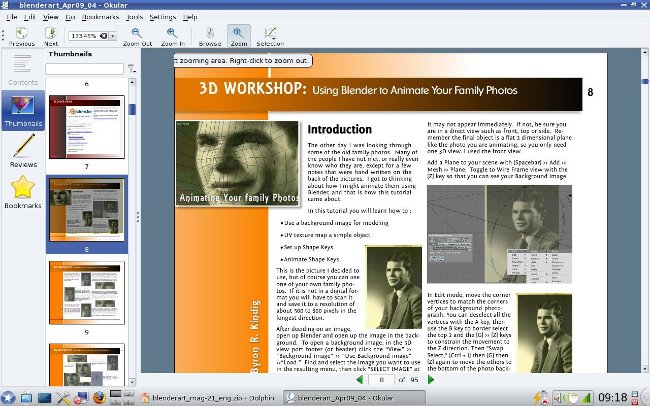Screen dimensions: 650x406
Task: Click the 3D WORKSHOP title banner
Action: point(378,94)
